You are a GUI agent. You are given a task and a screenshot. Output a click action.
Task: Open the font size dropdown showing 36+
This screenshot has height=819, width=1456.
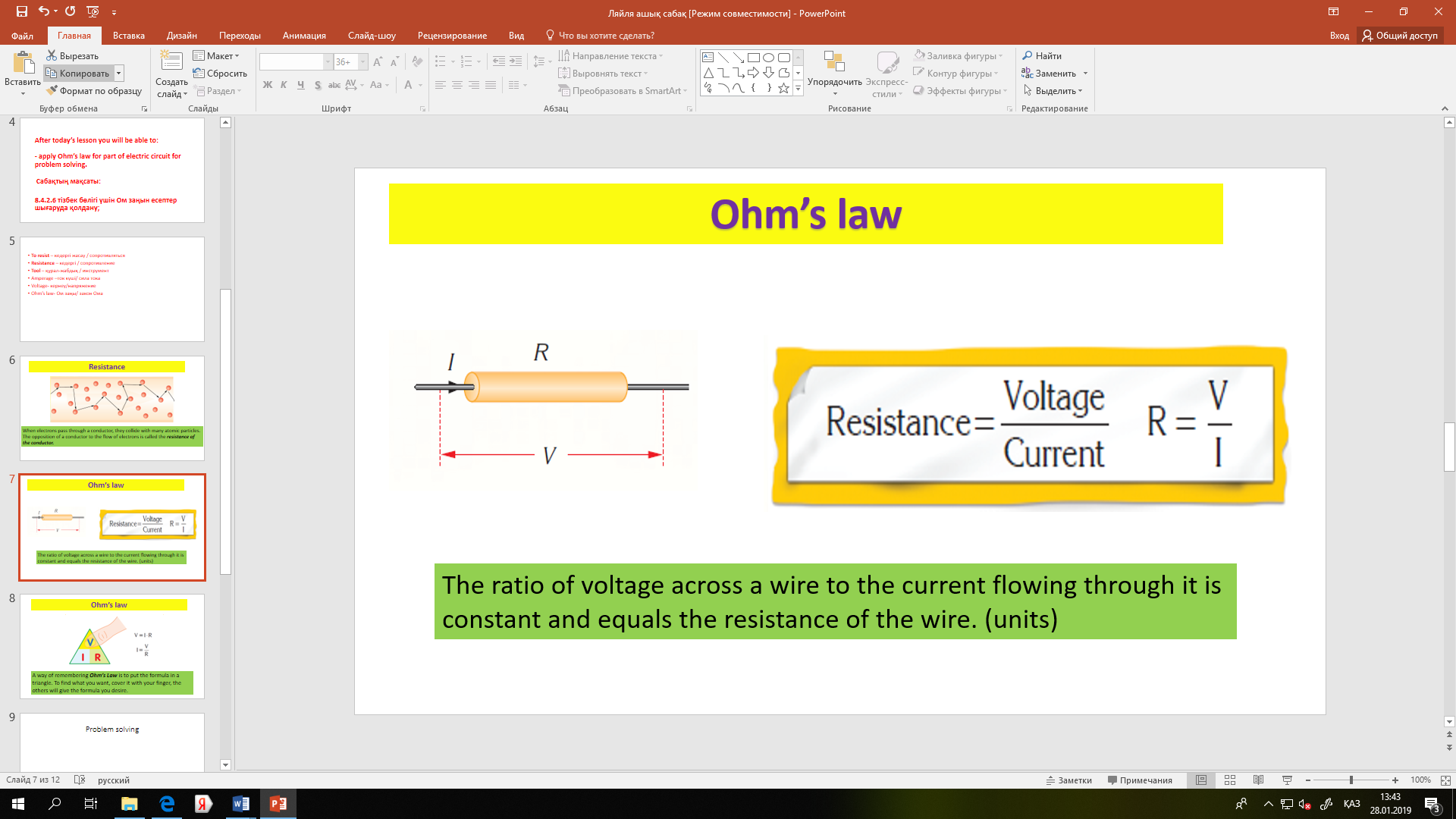coord(362,61)
